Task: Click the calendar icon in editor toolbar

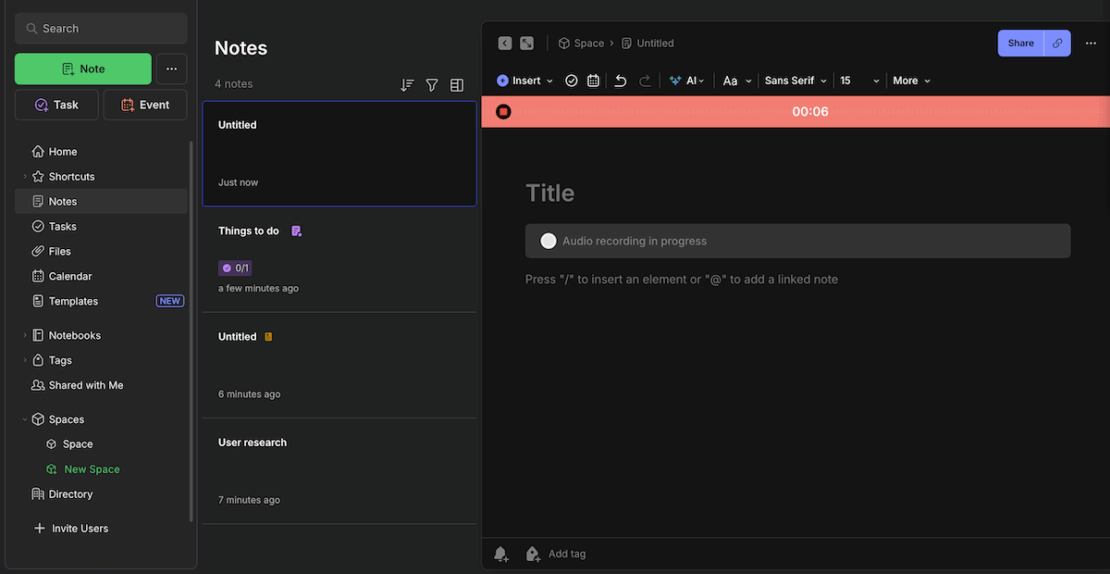Action: (593, 81)
